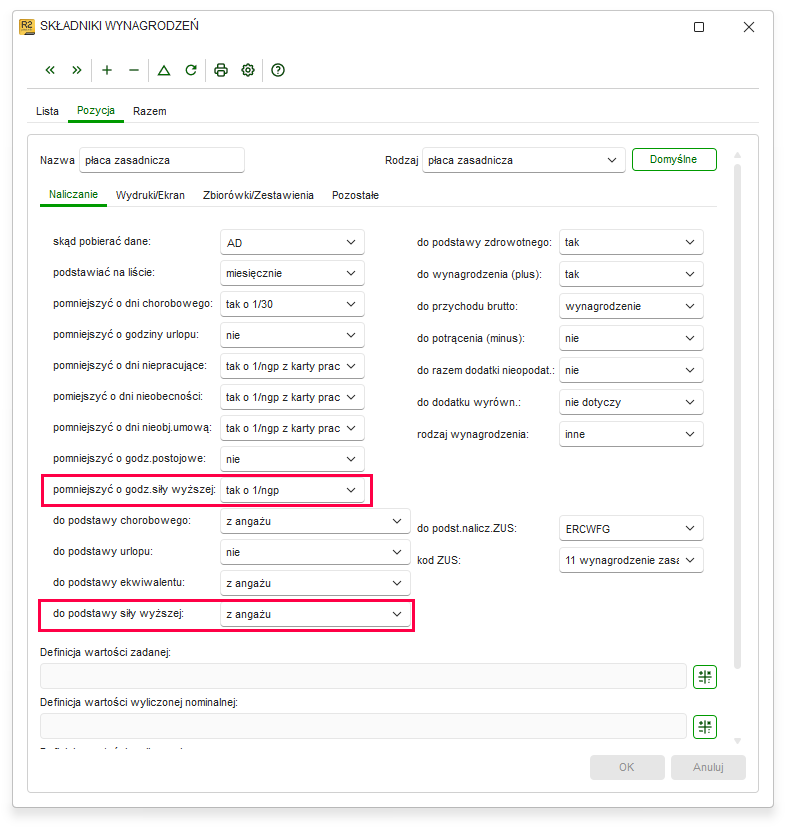
Task: Open 'do potrącenia (minus)' dropdown
Action: click(x=631, y=338)
